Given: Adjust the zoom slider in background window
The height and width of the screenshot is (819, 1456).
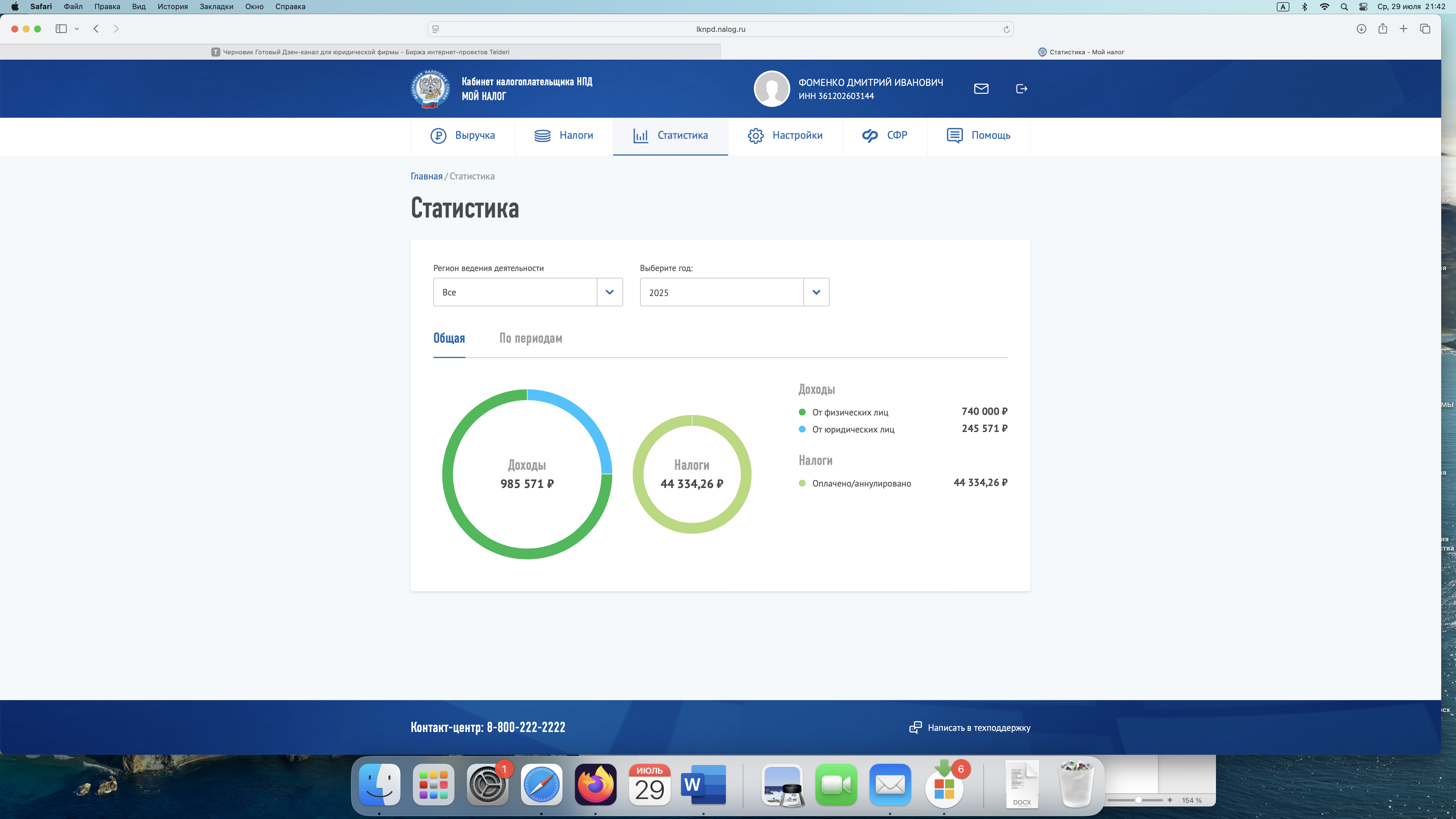Looking at the screenshot, I should (1138, 800).
